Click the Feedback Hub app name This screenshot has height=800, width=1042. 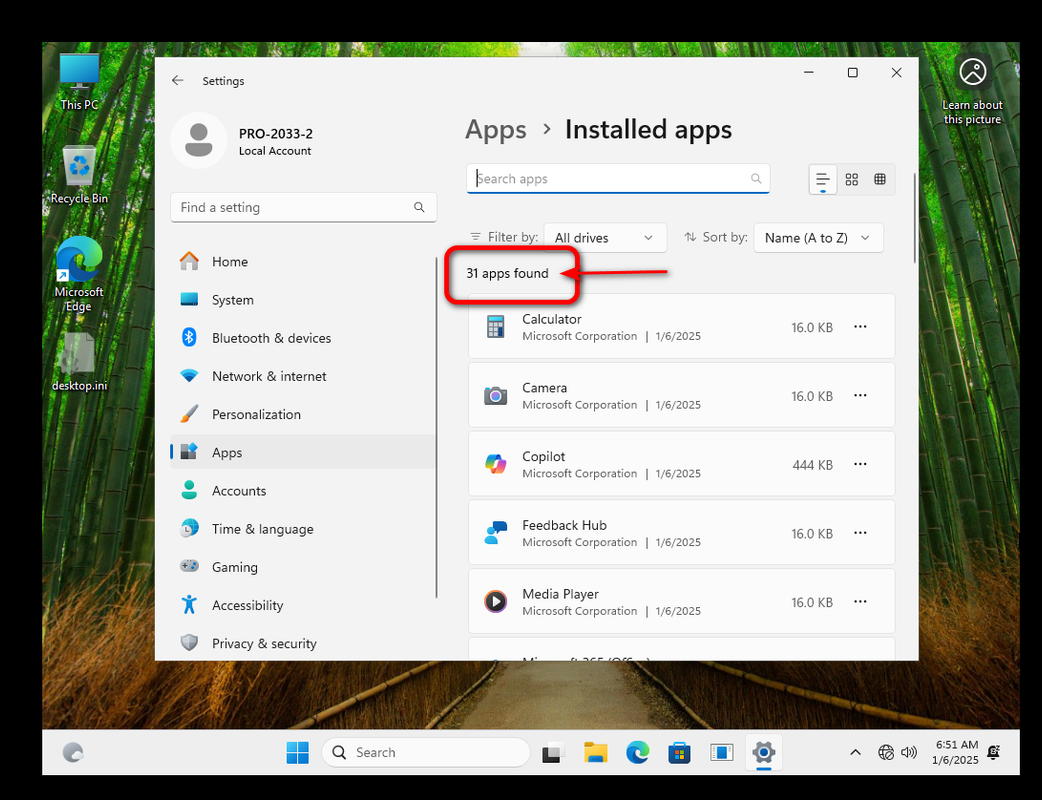click(x=564, y=526)
